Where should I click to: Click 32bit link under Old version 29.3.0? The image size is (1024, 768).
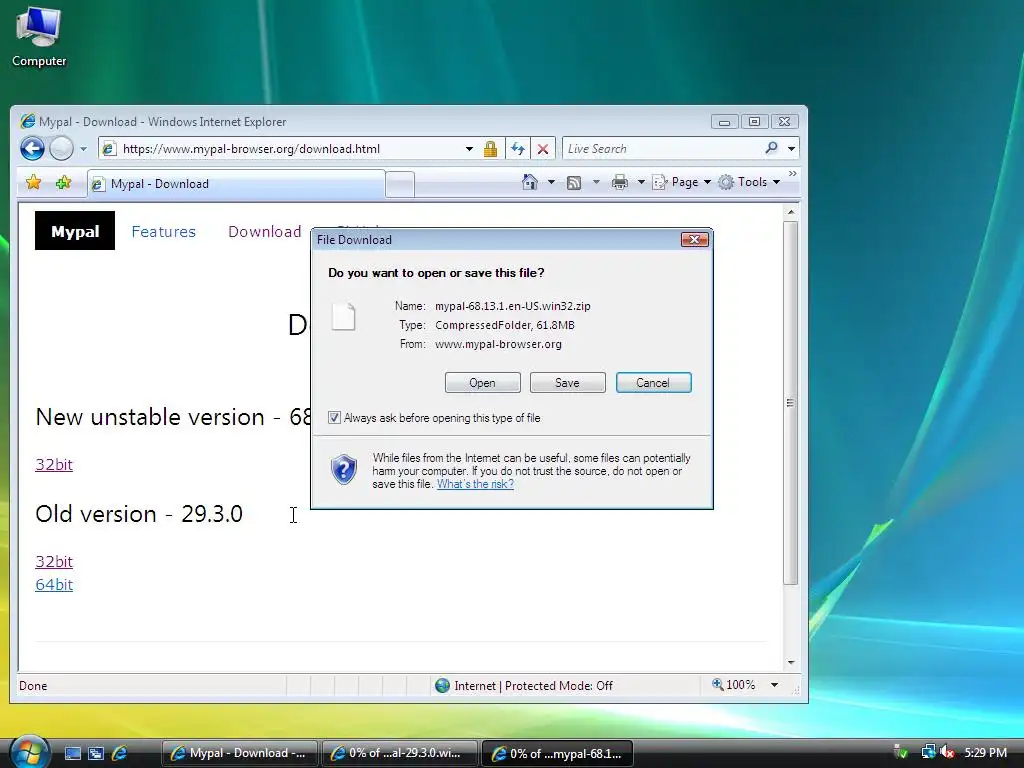click(54, 562)
